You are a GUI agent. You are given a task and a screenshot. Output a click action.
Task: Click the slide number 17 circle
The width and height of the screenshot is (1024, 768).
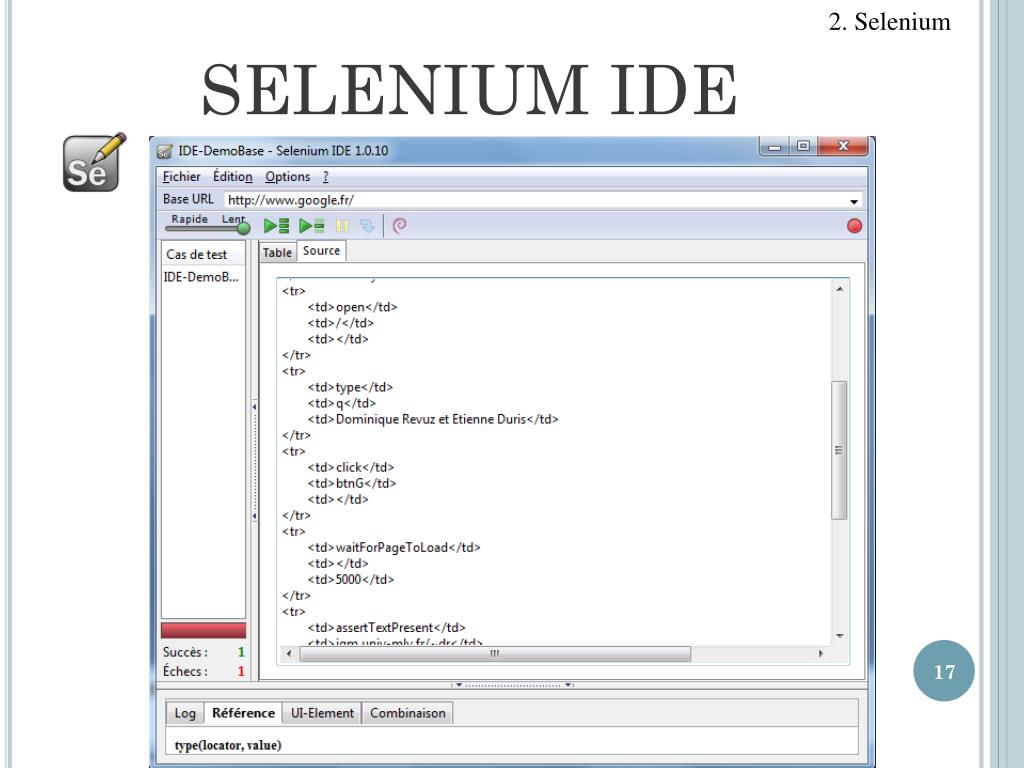[x=944, y=671]
